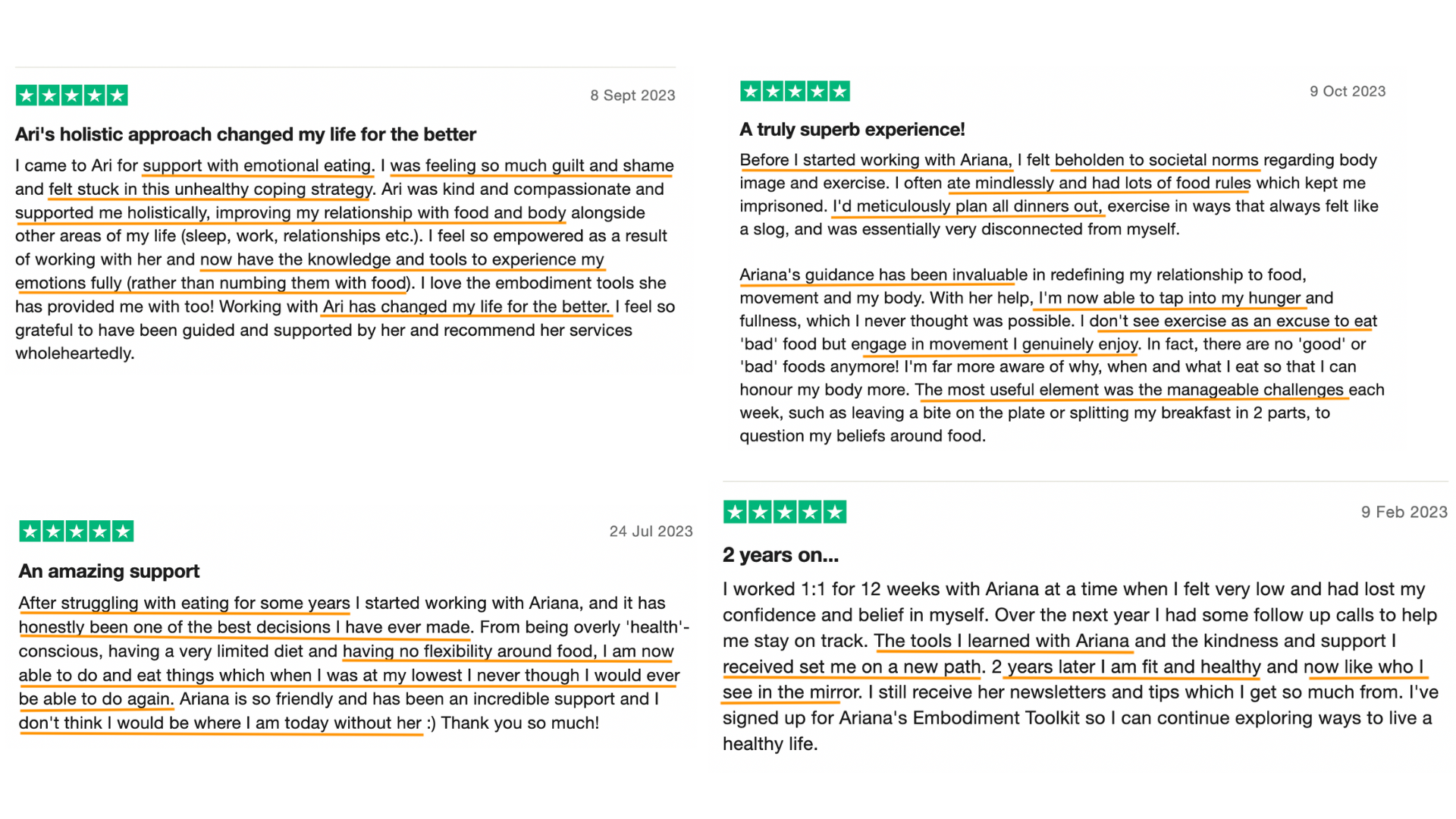
Task: Click the underlined 'The tools I learned with Ariana'
Action: [1002, 642]
